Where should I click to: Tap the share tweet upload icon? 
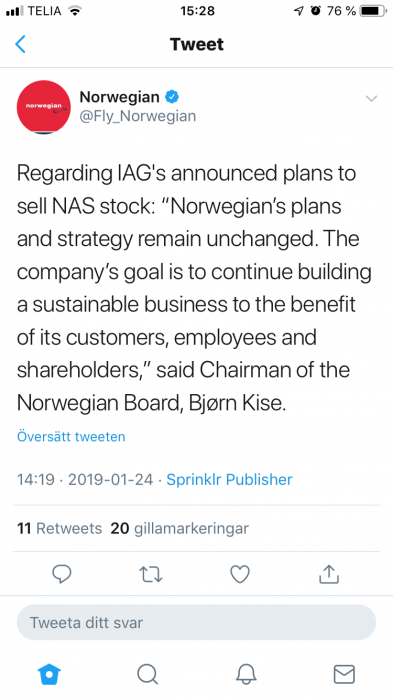click(x=329, y=574)
